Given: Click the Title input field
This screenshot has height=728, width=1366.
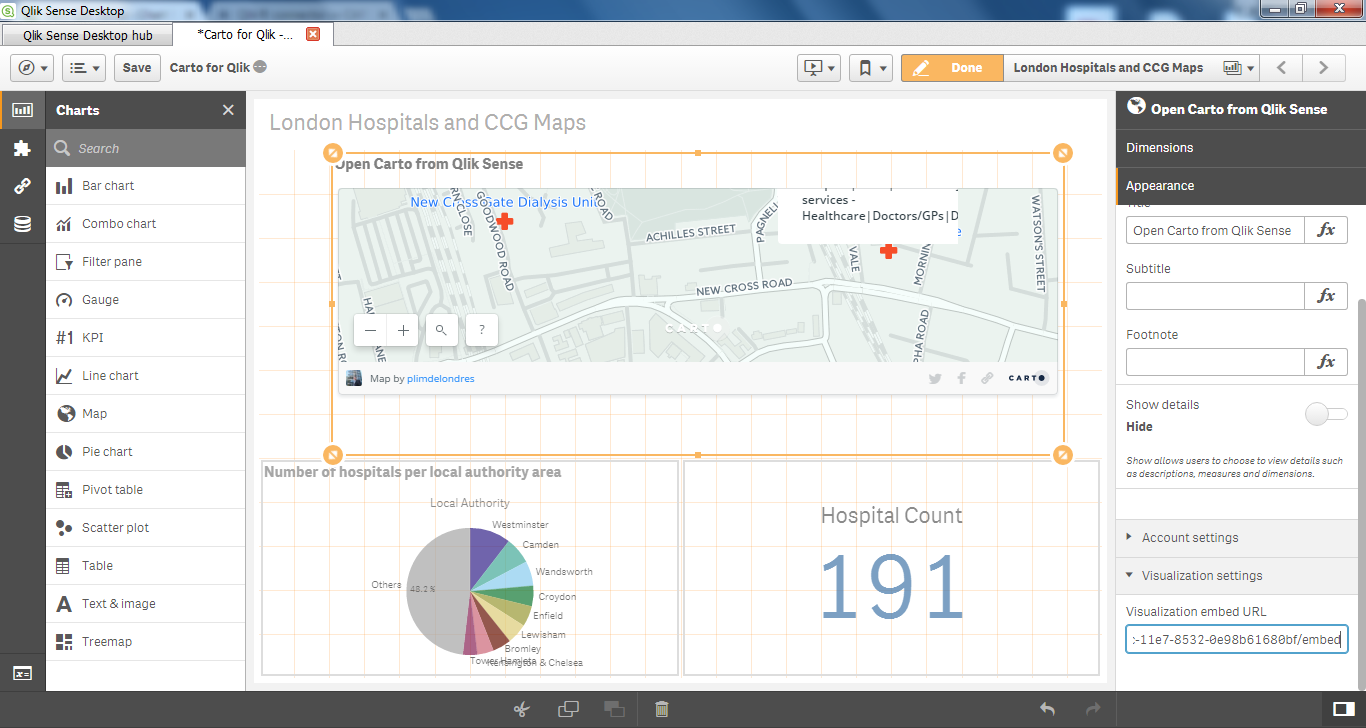Looking at the screenshot, I should pyautogui.click(x=1215, y=230).
